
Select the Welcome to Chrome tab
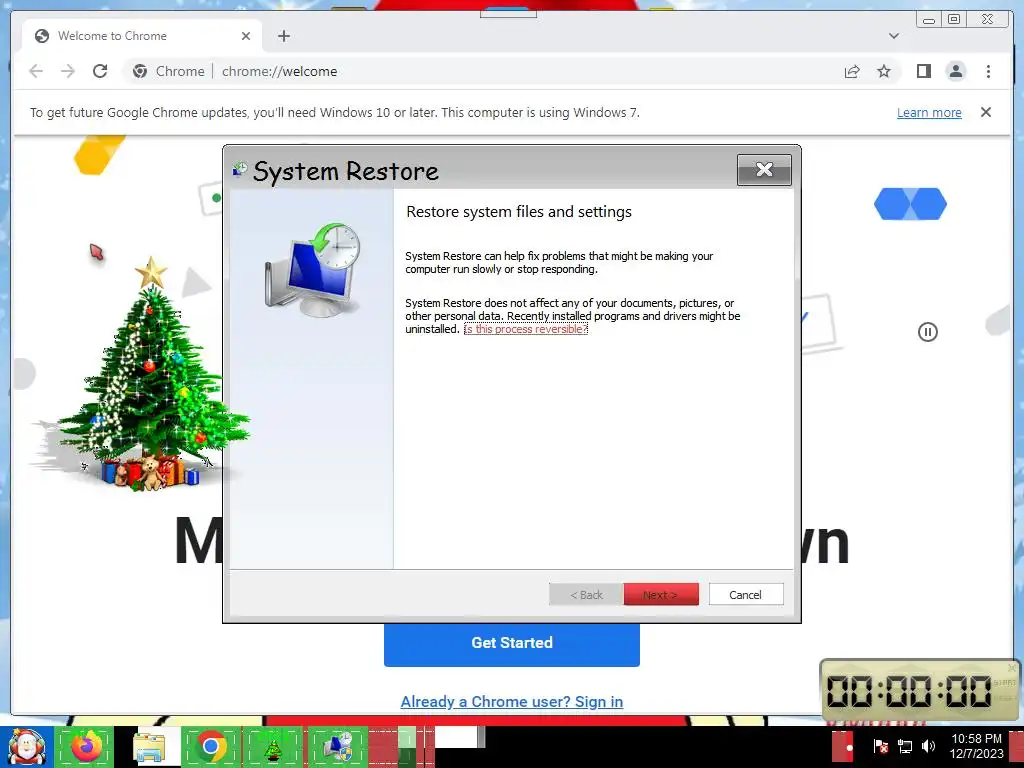click(142, 36)
